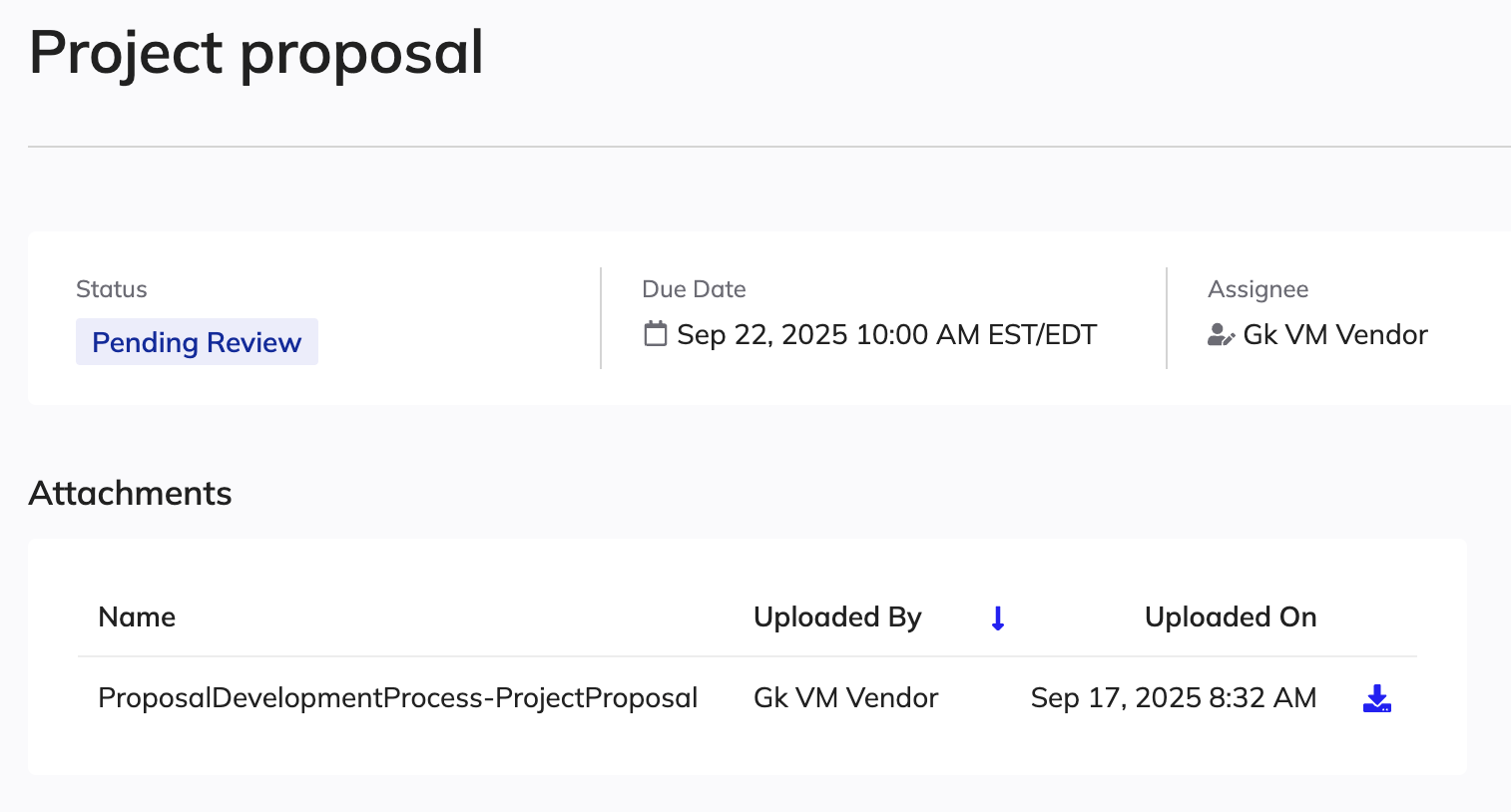Click the Name column header
Viewport: 1511px width, 812px height.
(137, 617)
